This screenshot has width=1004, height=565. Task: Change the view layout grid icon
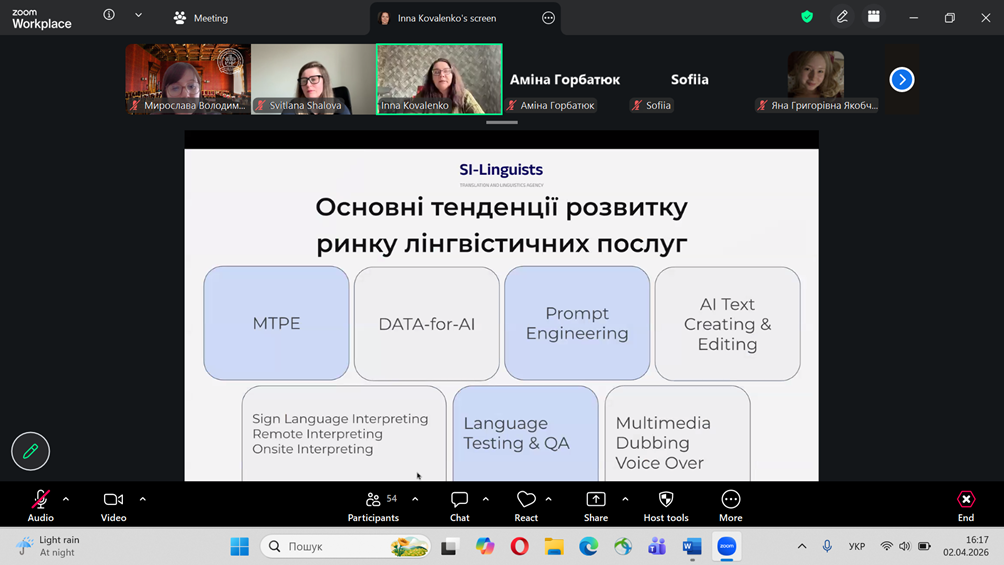pyautogui.click(x=873, y=17)
